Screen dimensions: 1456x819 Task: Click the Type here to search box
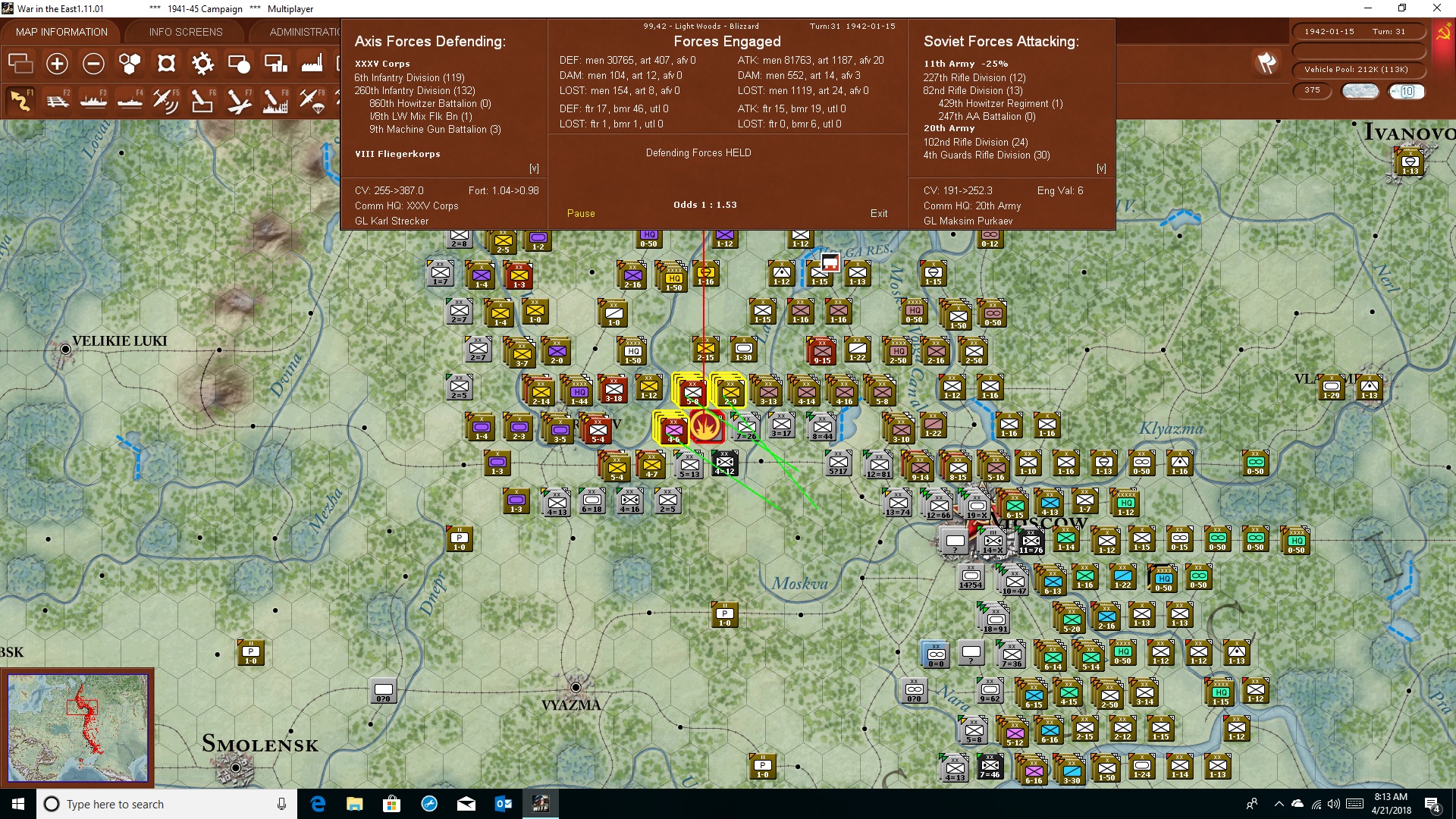167,805
